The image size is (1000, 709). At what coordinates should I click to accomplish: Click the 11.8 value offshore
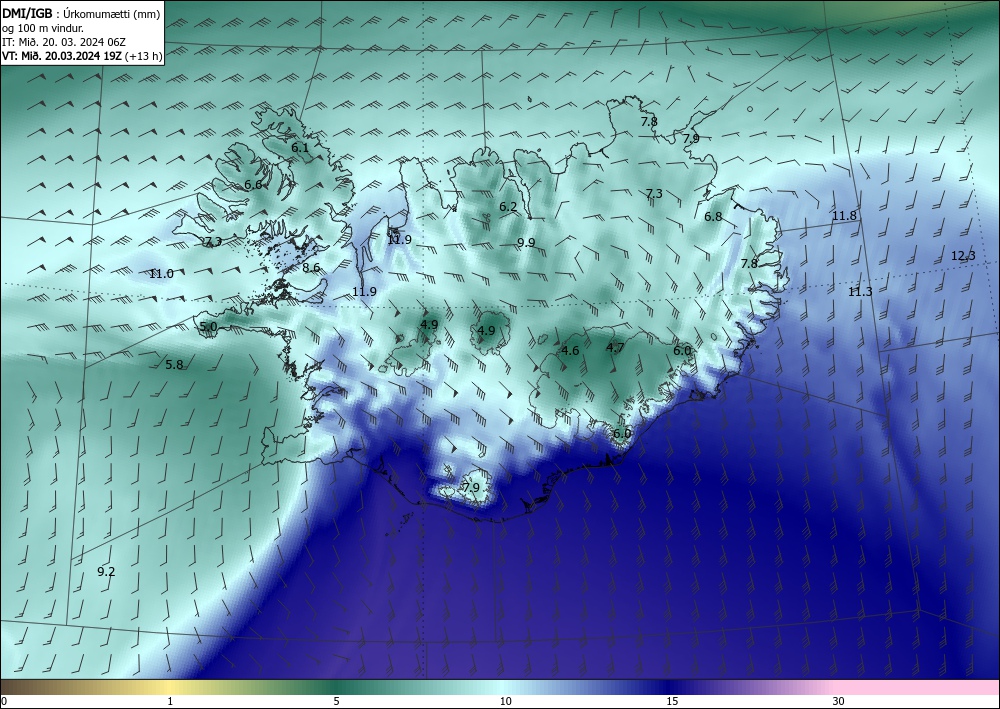point(844,216)
